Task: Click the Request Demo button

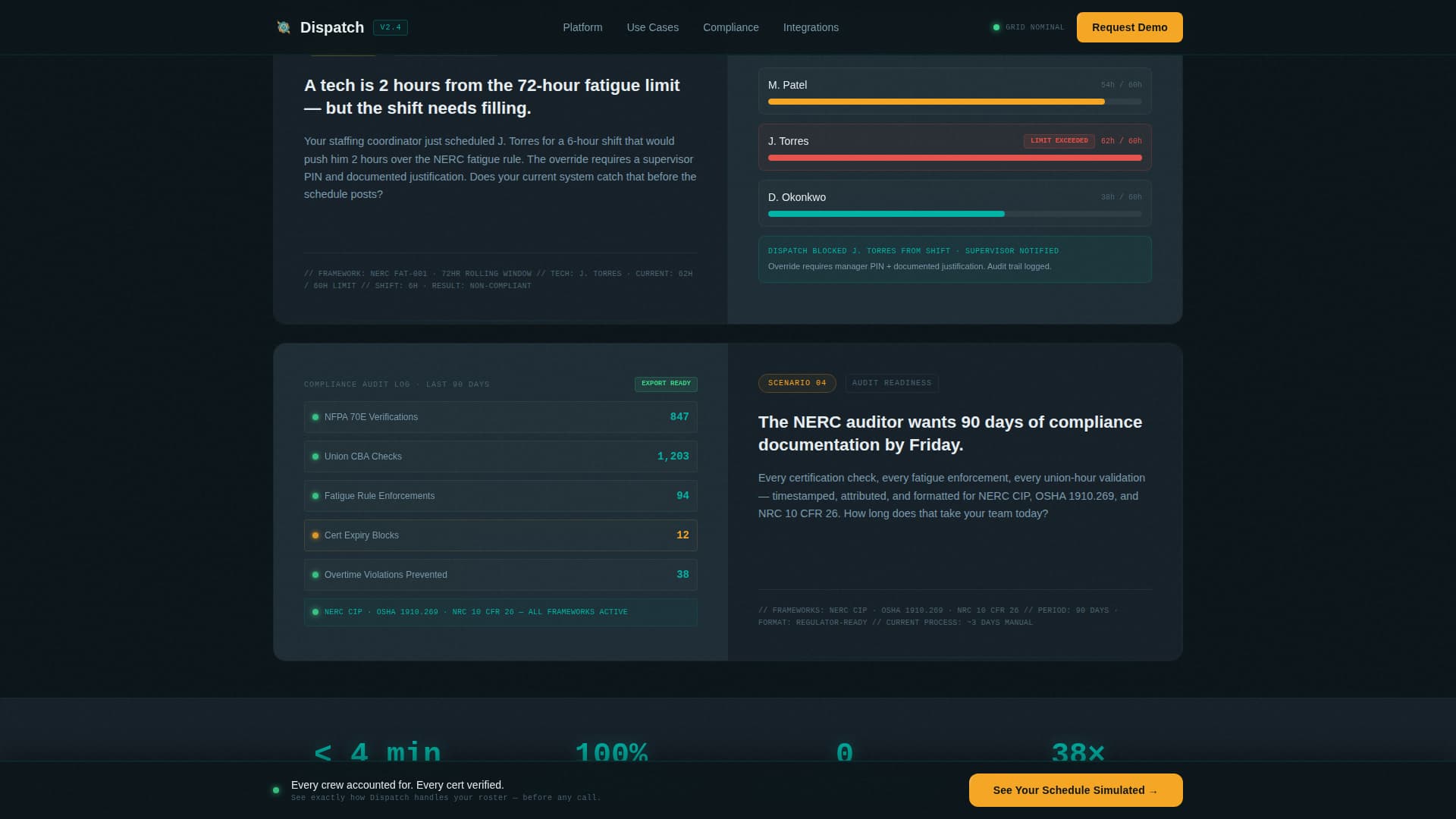Action: coord(1129,27)
